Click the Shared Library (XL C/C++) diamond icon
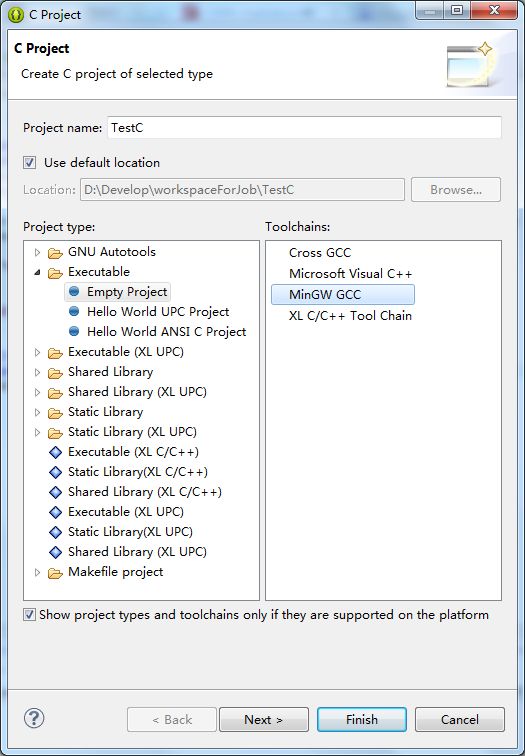This screenshot has height=756, width=525. [x=55, y=492]
